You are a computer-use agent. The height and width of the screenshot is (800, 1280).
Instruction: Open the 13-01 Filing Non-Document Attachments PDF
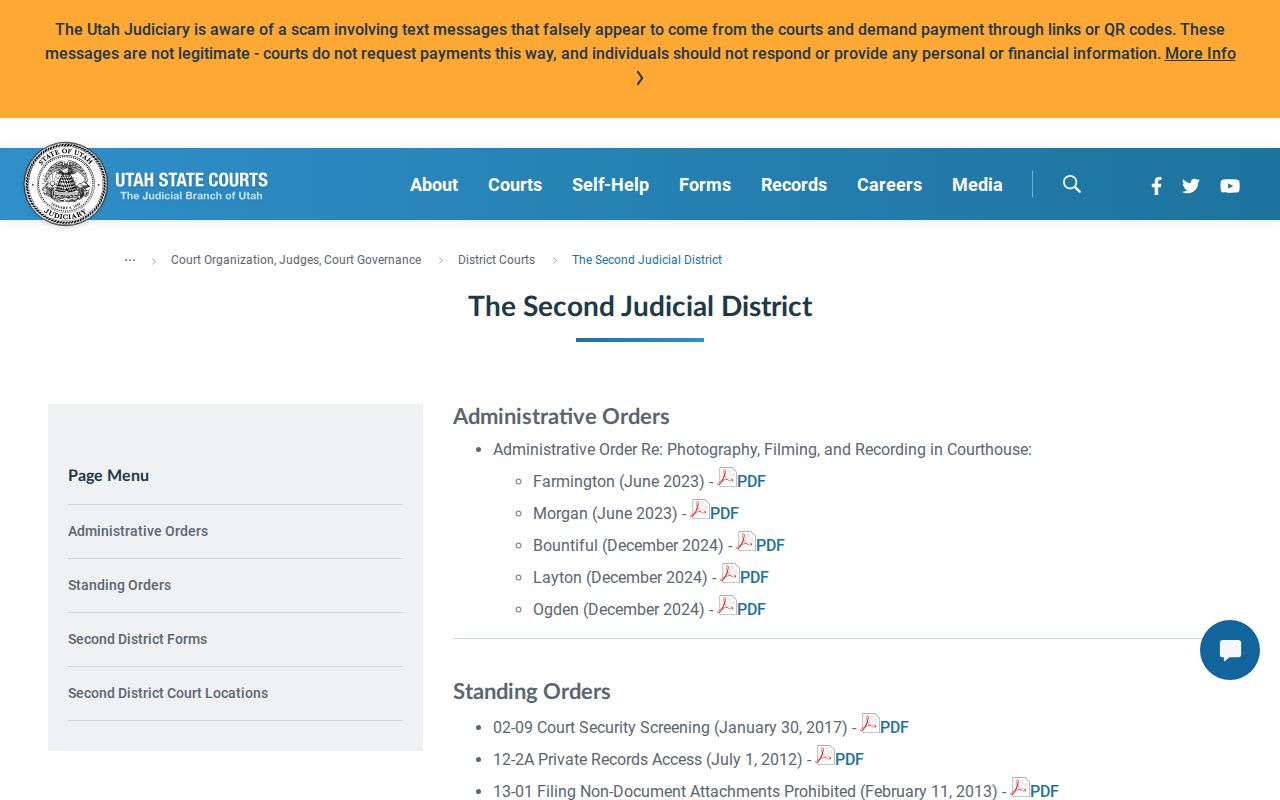click(x=1035, y=790)
